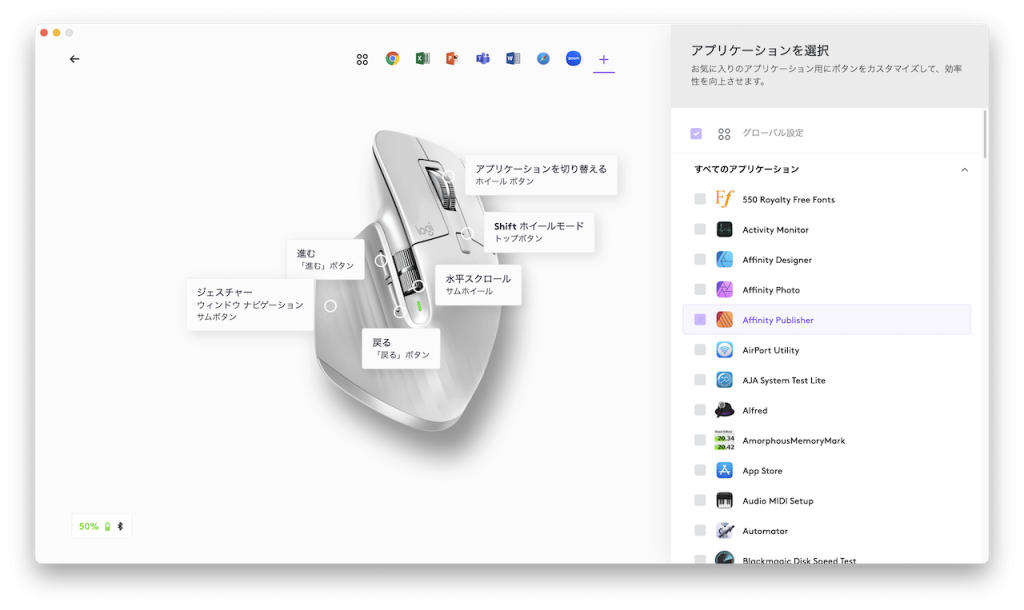Choose the Word app profile
Screen dimensions: 1024x610
513,59
